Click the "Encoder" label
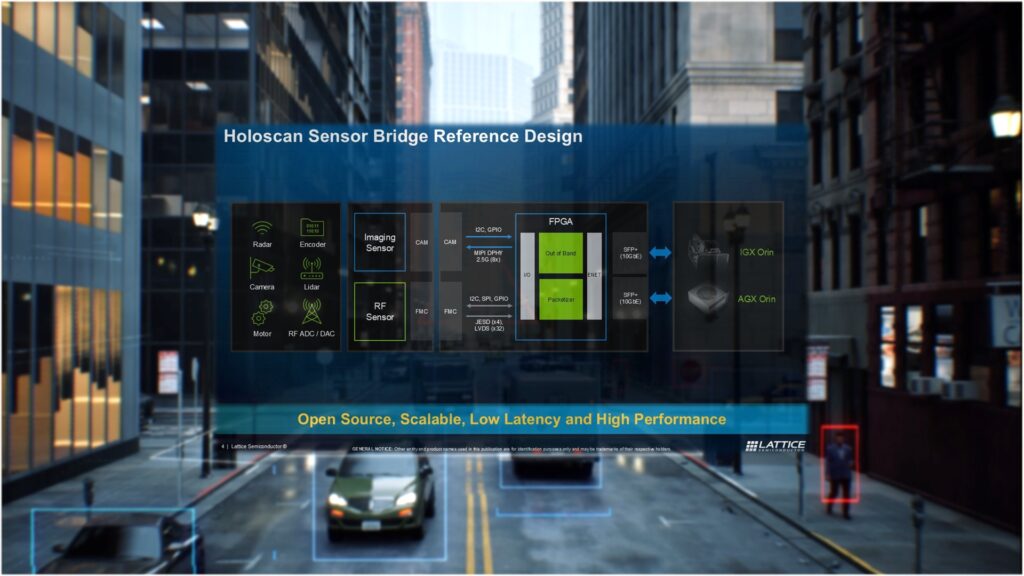Viewport: 1024px width, 576px height. pos(312,244)
